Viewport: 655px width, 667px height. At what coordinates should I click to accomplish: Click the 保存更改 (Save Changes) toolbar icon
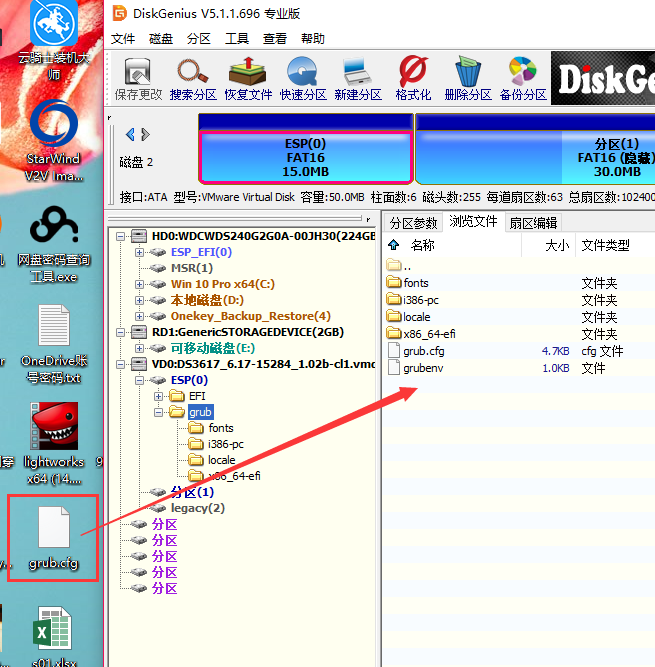[x=138, y=78]
